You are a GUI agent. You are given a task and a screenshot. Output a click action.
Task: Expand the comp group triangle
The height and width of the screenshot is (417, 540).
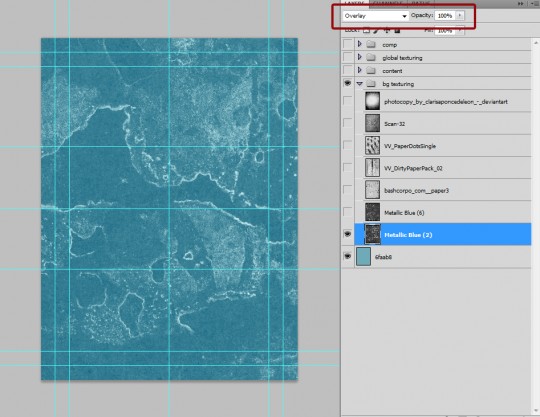[x=360, y=44]
